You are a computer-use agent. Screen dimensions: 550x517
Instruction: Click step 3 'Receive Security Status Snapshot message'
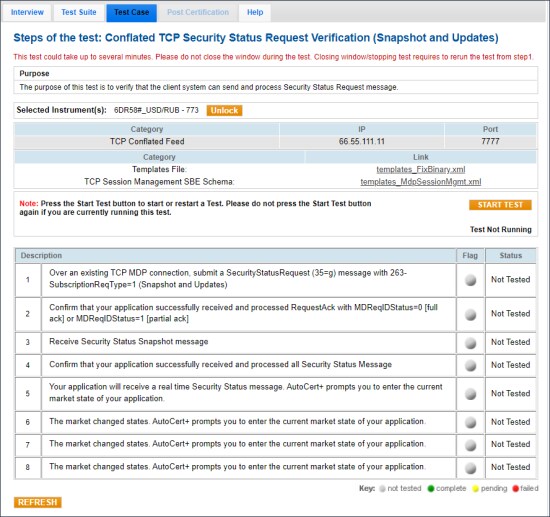pyautogui.click(x=128, y=342)
